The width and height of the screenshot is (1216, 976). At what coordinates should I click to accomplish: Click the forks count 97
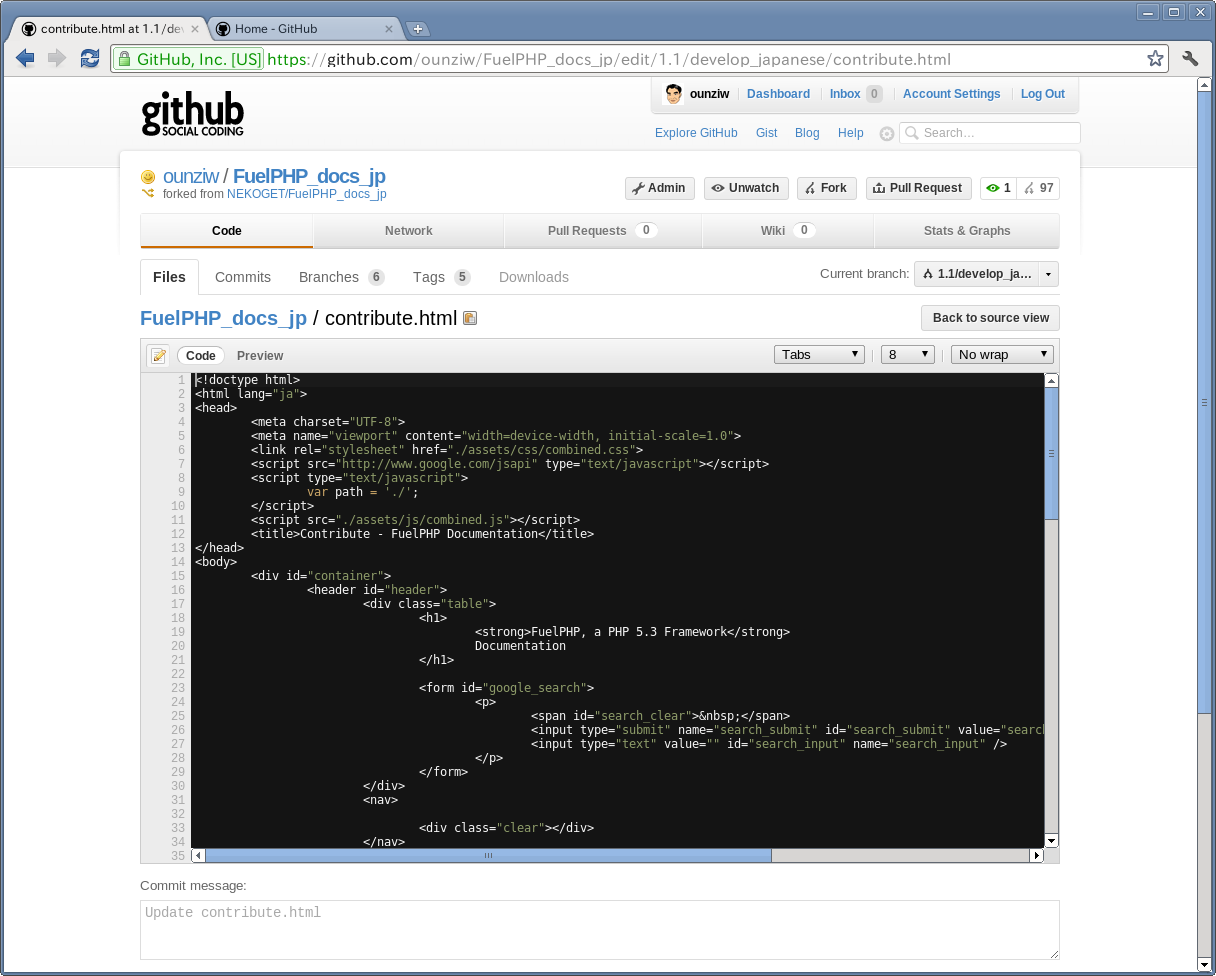pos(1038,188)
